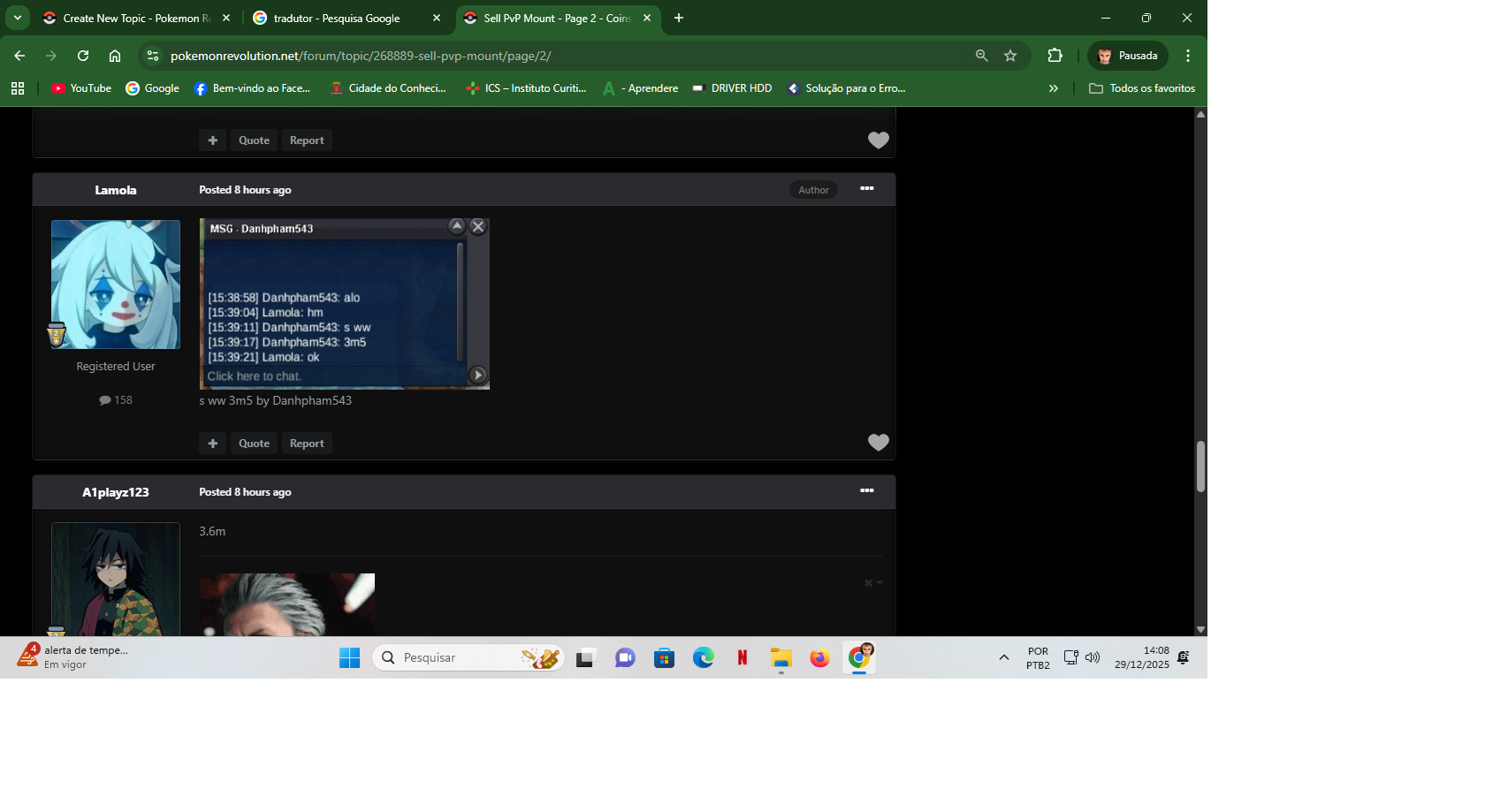This screenshot has height=812, width=1485.
Task: Open the Lamola username profile link
Action: click(116, 190)
